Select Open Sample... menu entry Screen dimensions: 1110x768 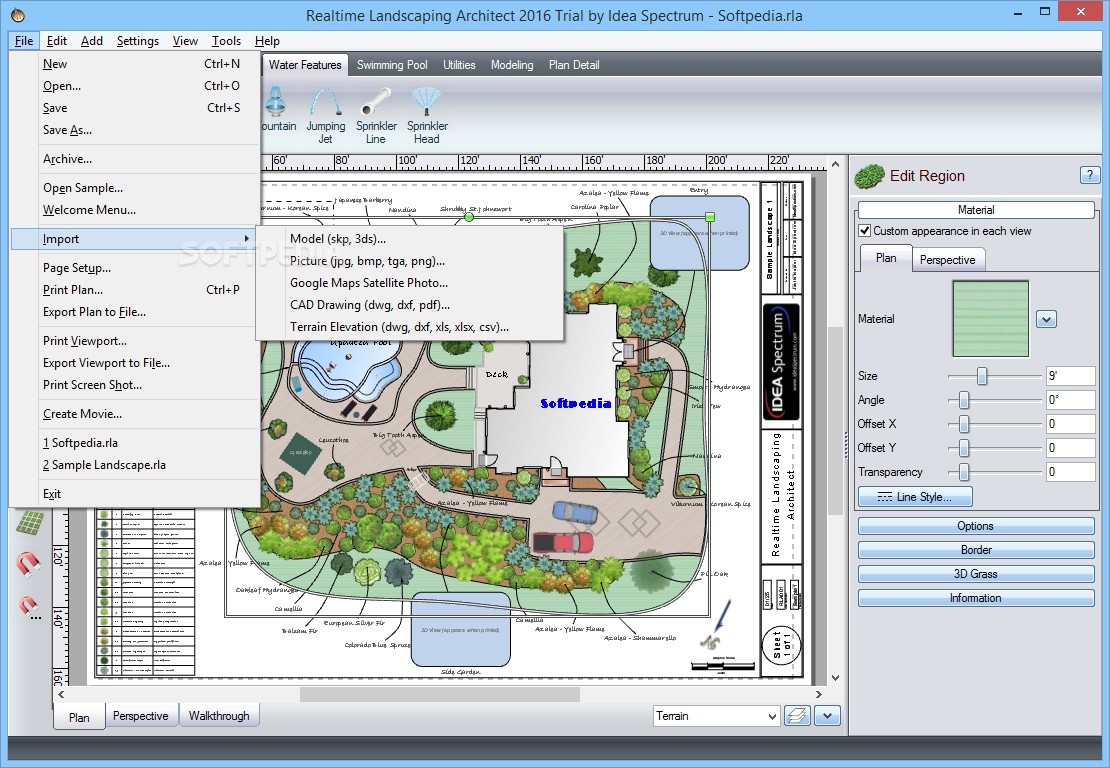135,188
